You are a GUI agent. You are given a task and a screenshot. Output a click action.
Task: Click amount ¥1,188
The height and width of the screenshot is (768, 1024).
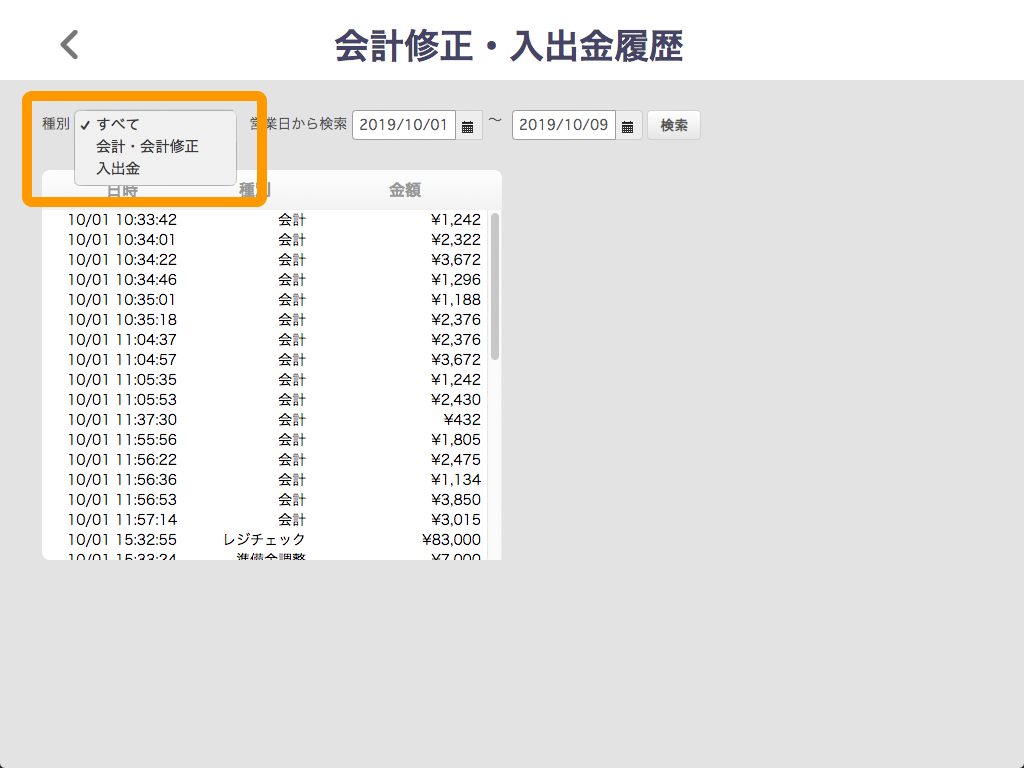click(456, 300)
